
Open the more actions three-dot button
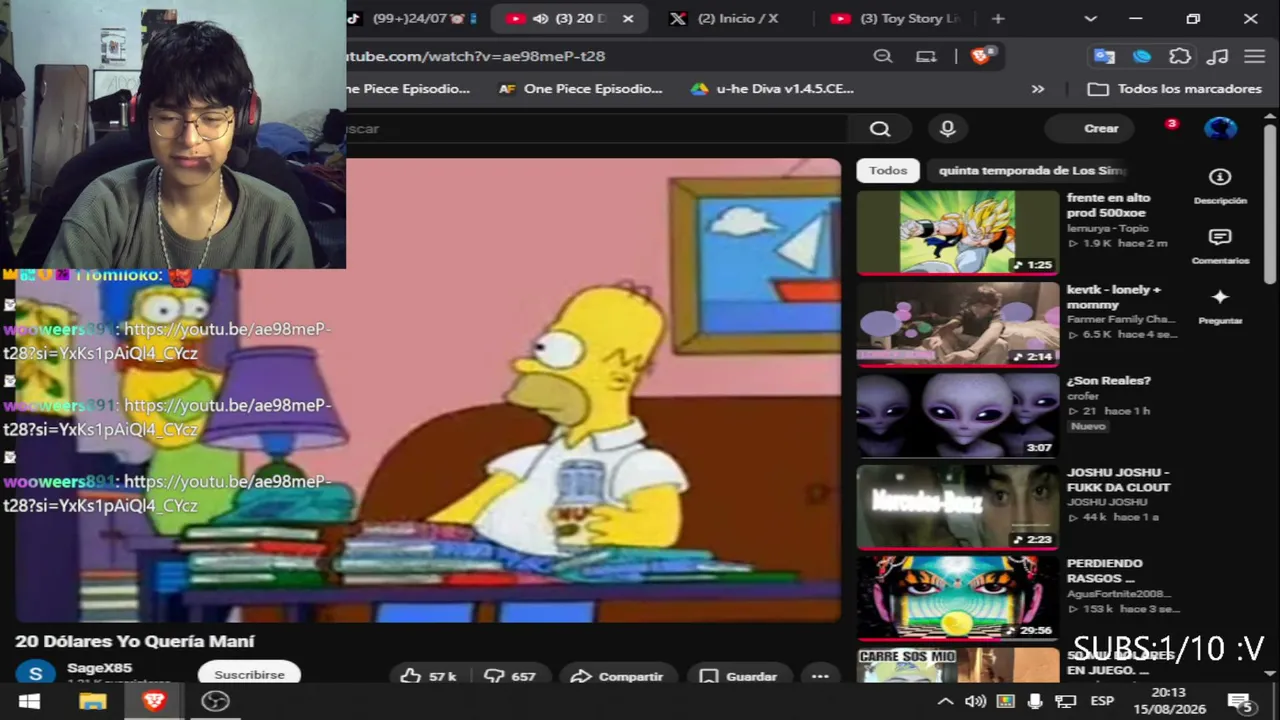click(x=820, y=676)
